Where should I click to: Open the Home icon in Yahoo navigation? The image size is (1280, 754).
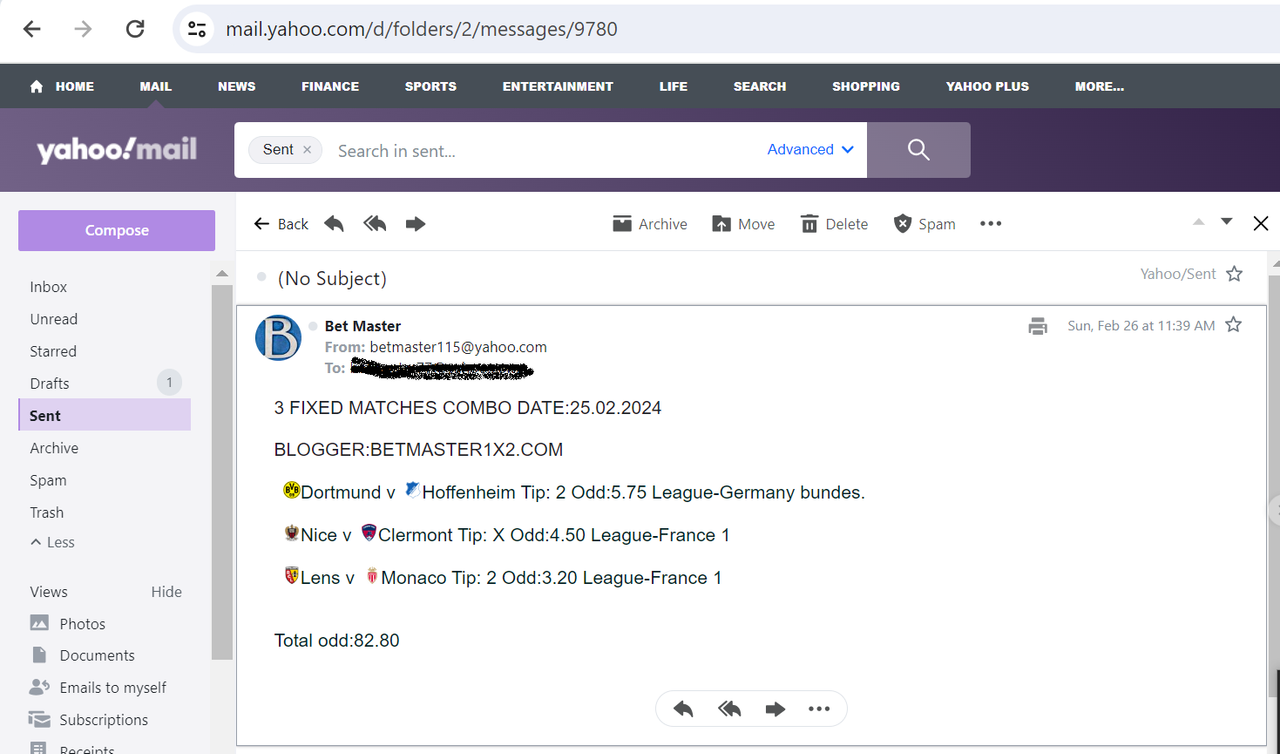point(37,87)
